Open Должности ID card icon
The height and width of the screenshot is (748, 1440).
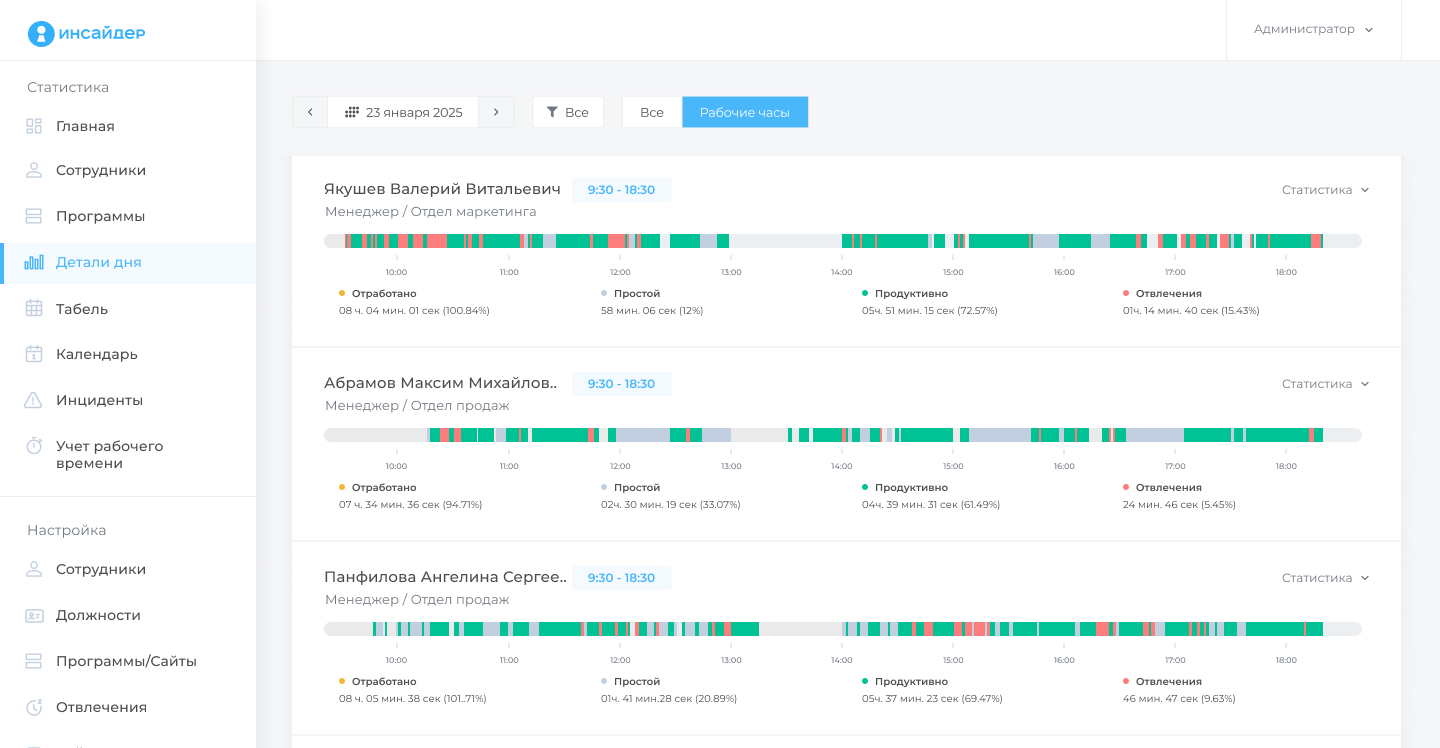tap(34, 615)
